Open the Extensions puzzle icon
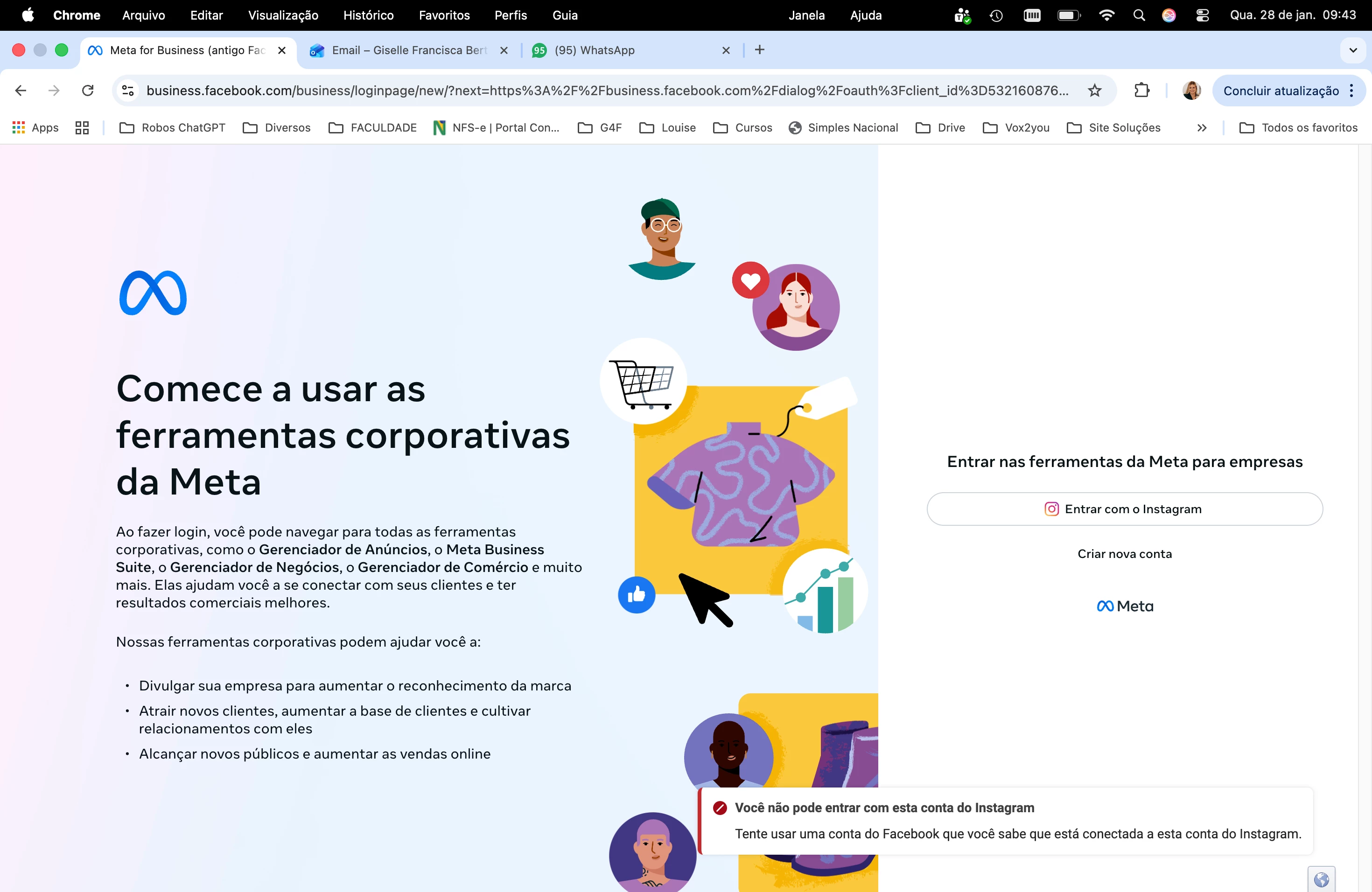 click(1141, 91)
